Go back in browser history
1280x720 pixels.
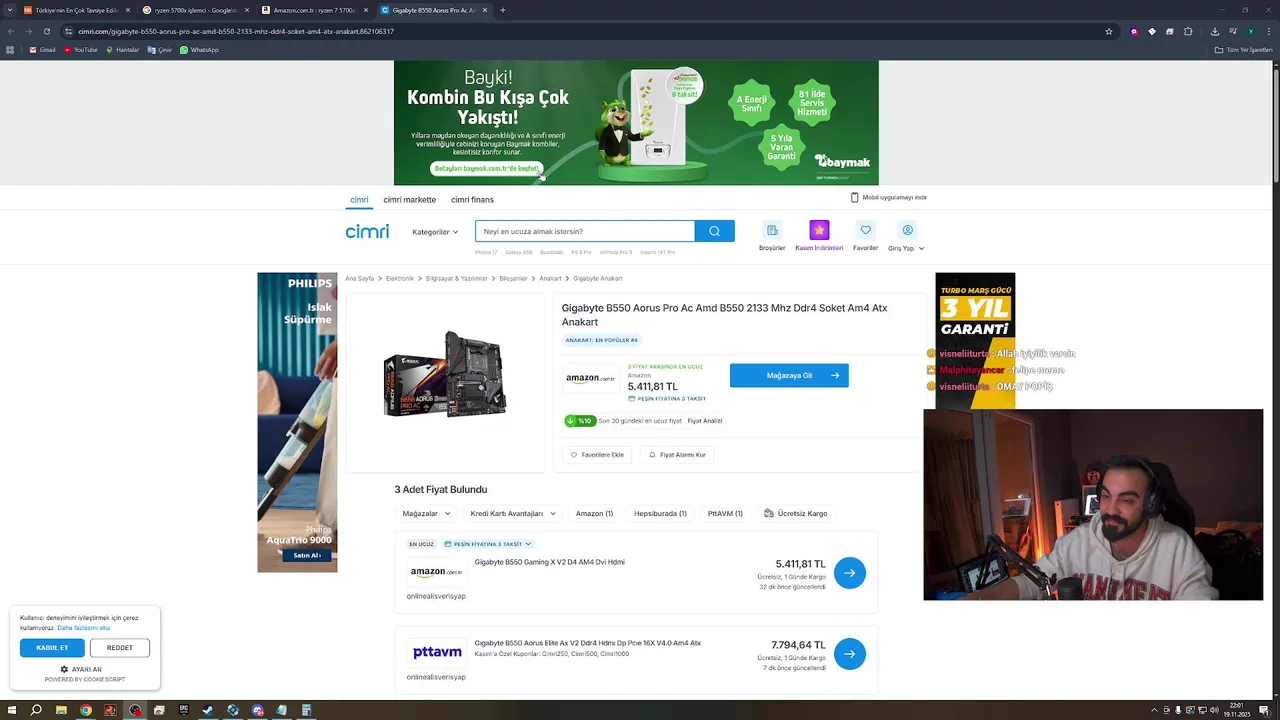pos(10,31)
